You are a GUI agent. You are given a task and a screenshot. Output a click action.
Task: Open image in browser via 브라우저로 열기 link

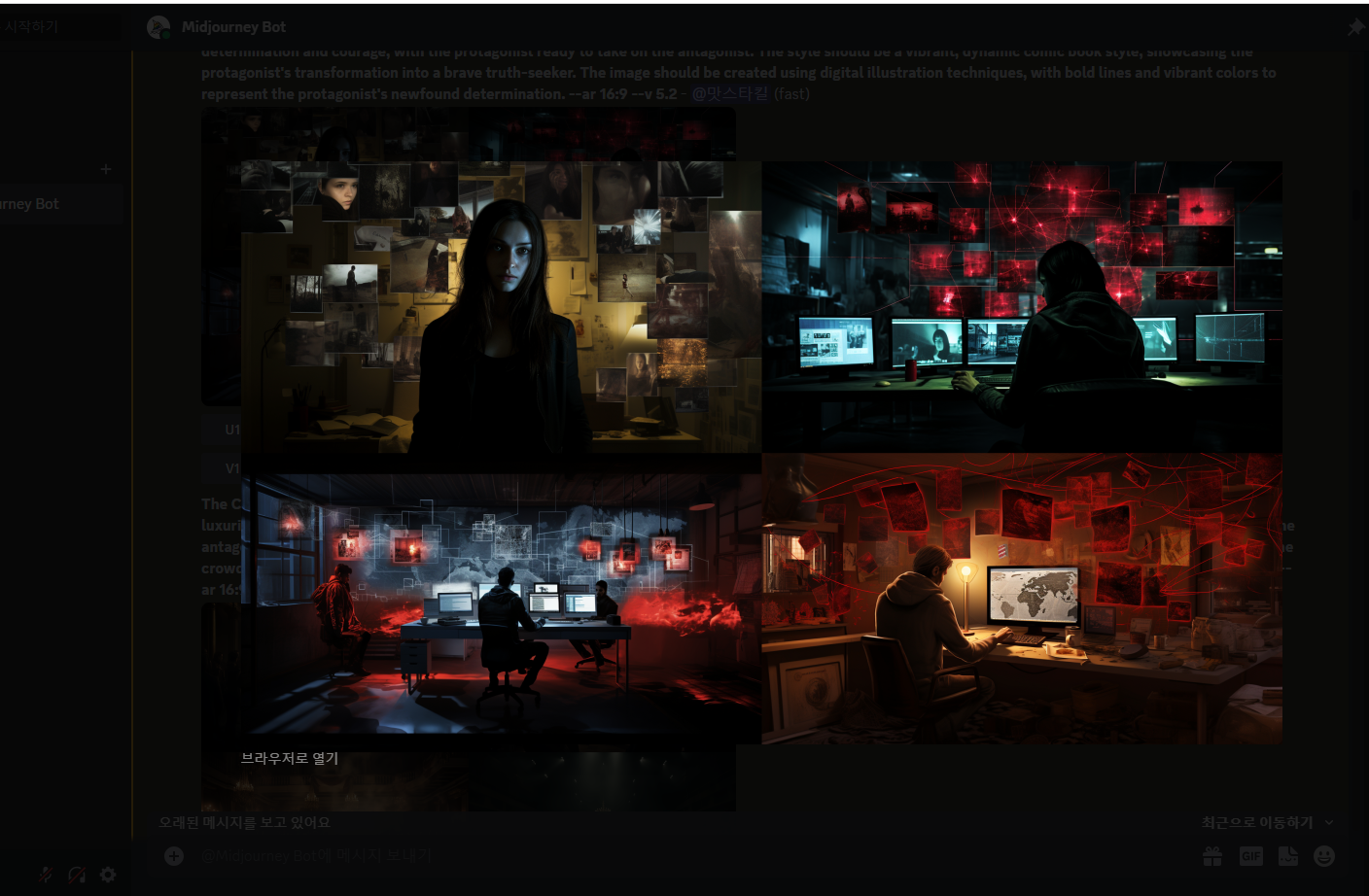(290, 758)
